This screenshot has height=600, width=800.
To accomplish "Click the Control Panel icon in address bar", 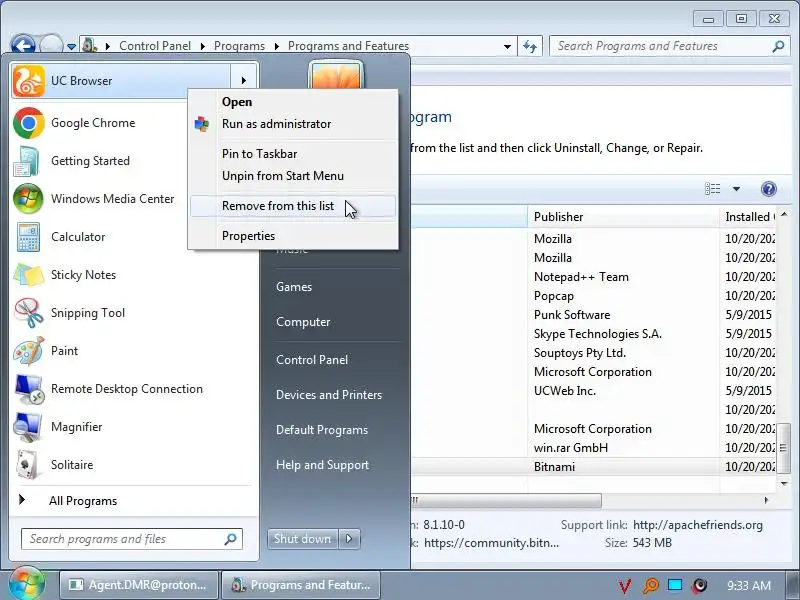I will click(x=90, y=45).
